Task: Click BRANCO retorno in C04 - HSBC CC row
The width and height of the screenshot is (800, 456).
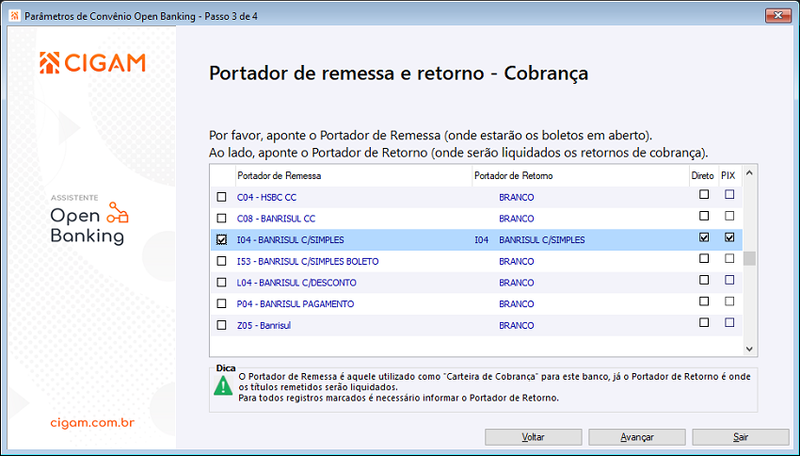Action: tap(516, 197)
